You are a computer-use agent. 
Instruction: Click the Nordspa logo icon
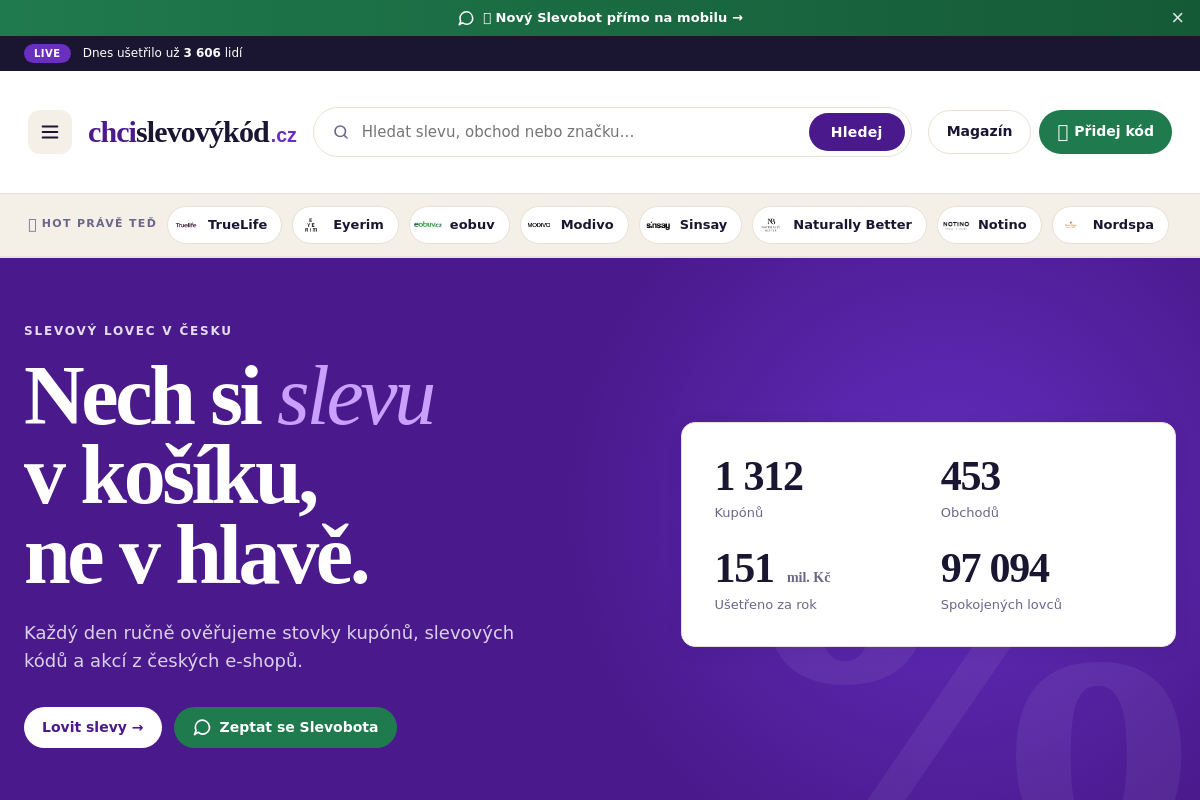(1071, 225)
